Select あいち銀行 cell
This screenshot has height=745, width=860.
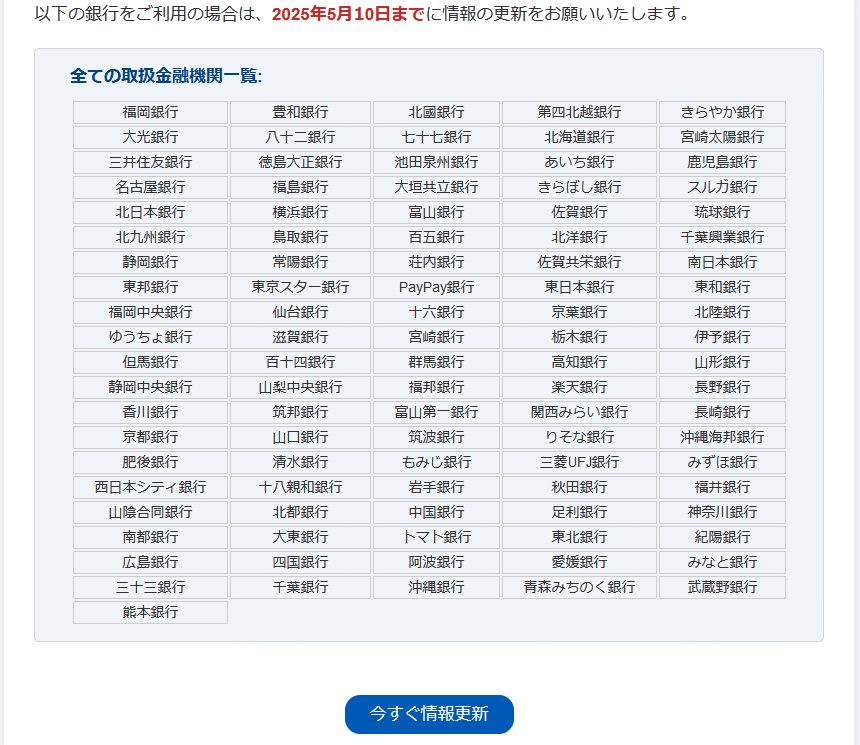click(x=579, y=162)
